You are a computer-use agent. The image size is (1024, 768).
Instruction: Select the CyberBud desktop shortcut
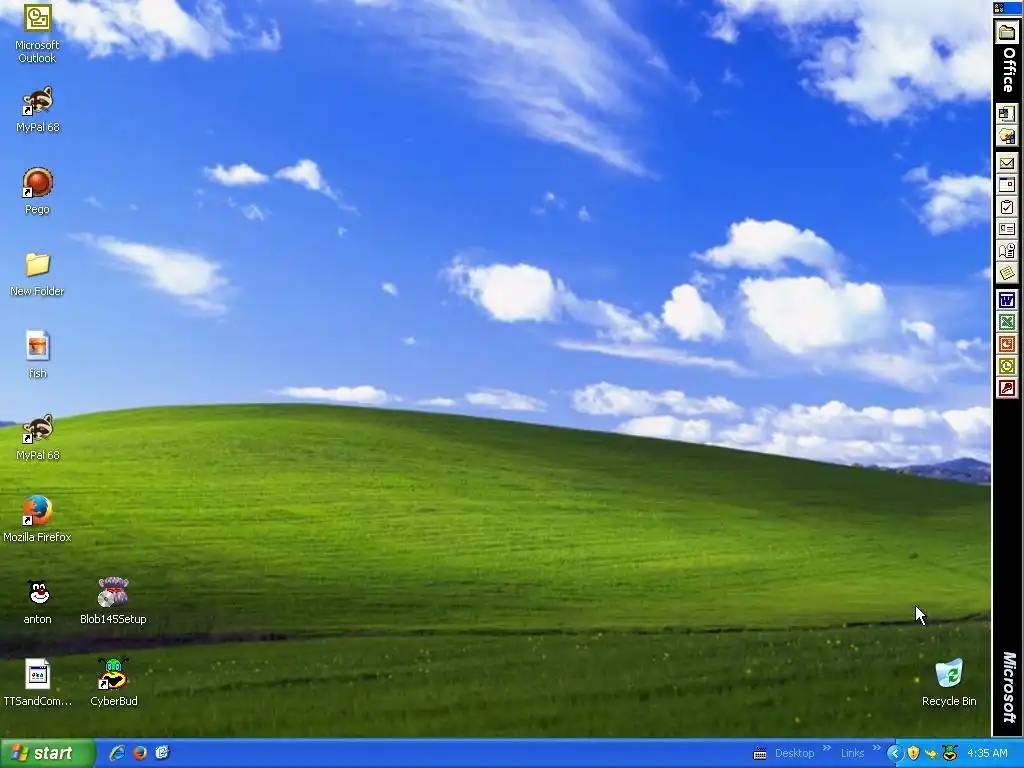(114, 683)
